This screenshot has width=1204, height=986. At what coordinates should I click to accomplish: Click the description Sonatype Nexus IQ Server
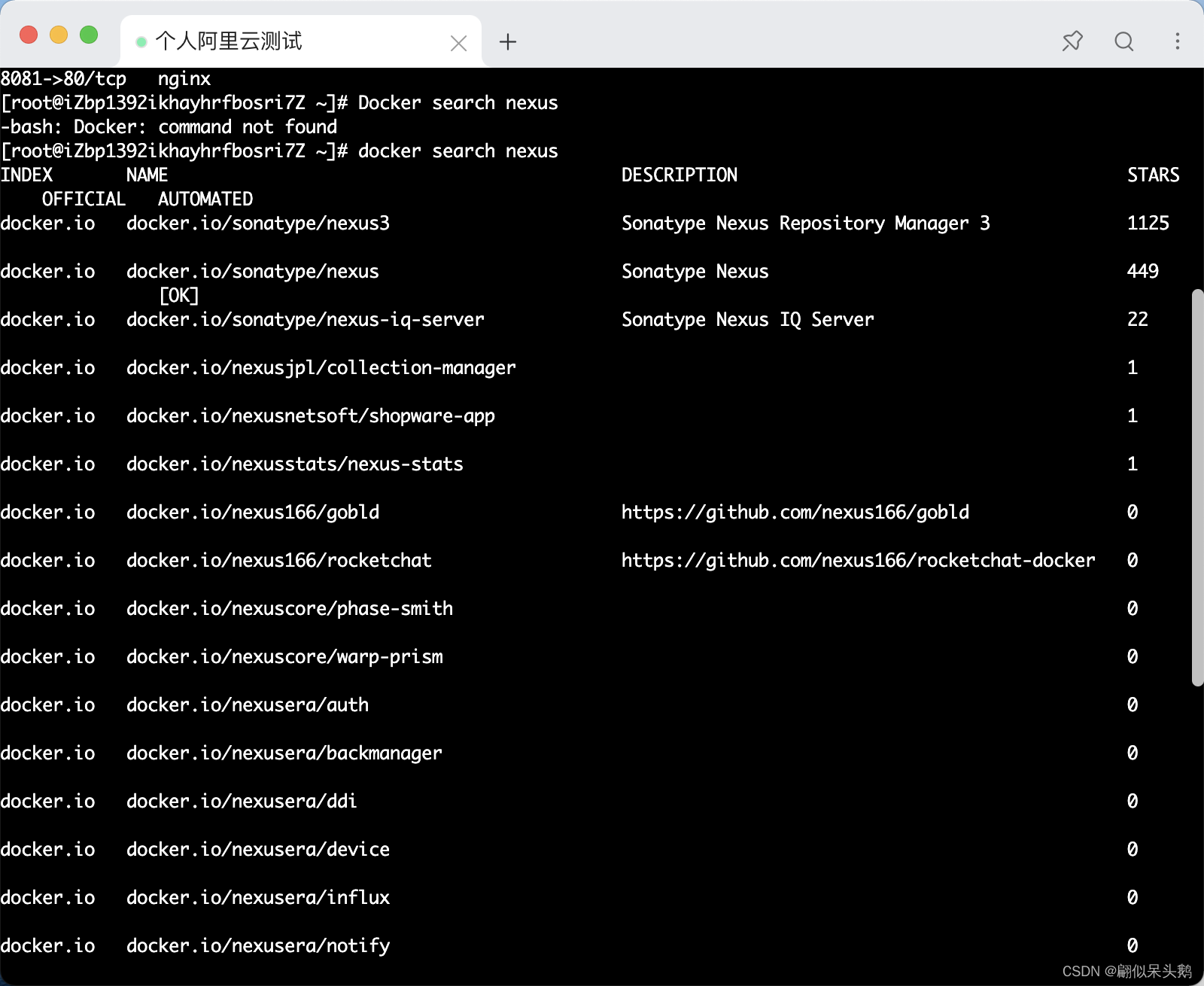coord(748,320)
